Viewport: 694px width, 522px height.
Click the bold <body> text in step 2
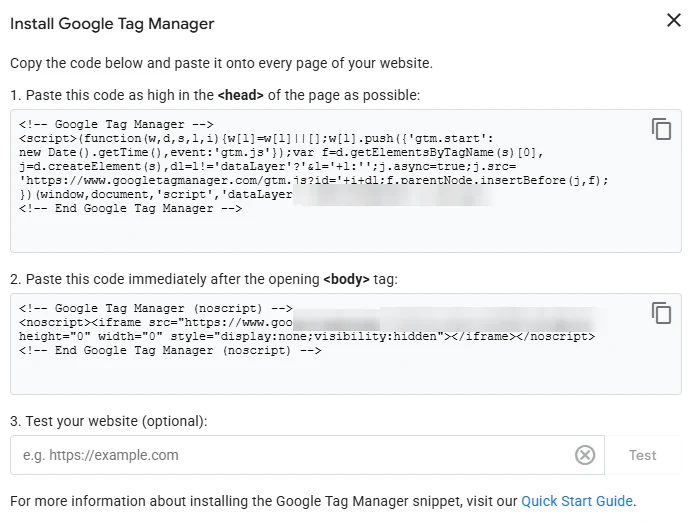346,279
